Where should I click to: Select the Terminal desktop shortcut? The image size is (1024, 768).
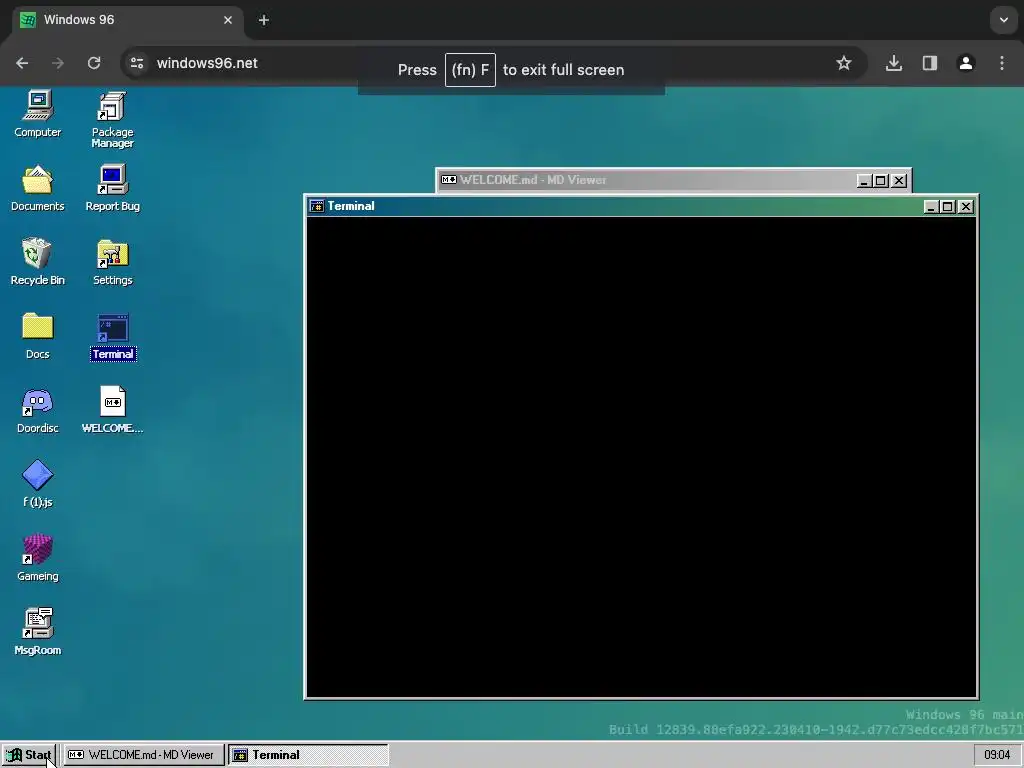(x=113, y=337)
